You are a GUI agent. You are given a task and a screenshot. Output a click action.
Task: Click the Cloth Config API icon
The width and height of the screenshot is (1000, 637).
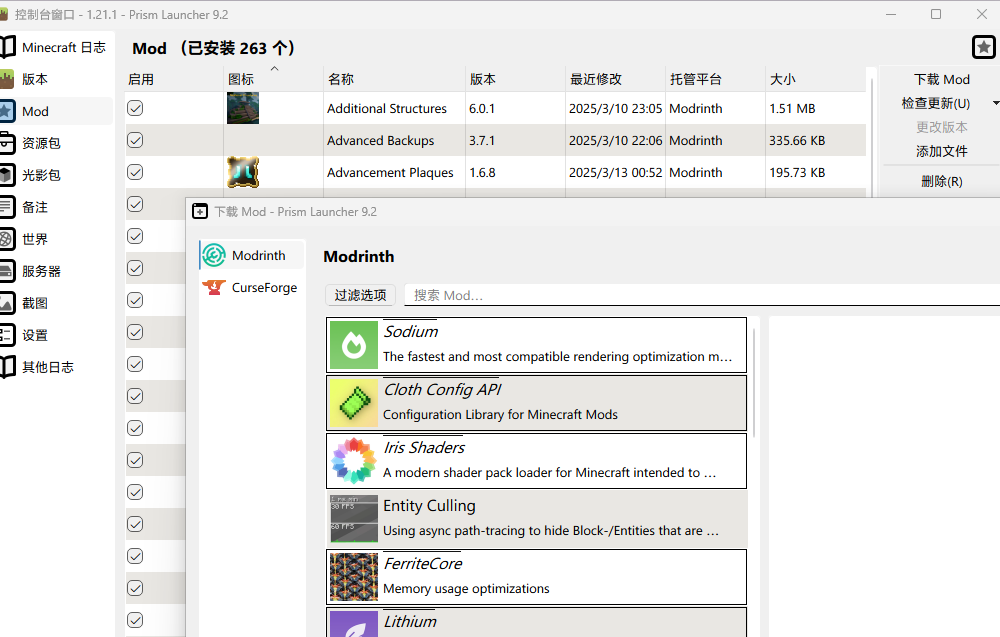pos(354,403)
